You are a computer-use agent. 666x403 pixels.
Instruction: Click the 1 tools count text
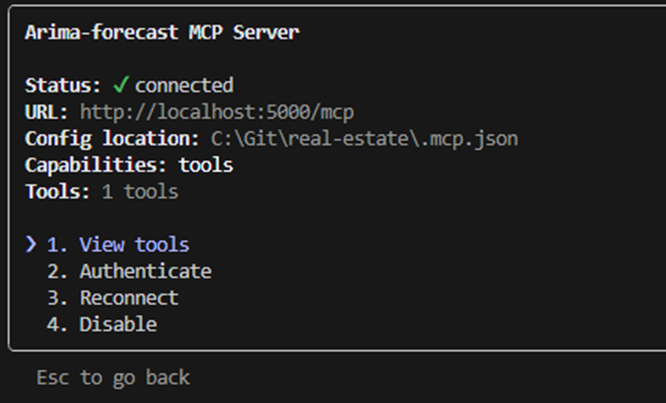pyautogui.click(x=140, y=191)
